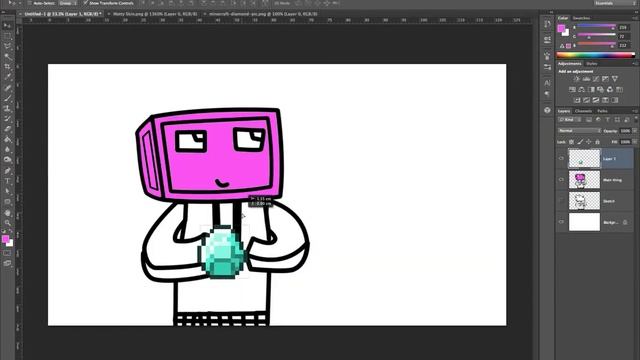Open the Normal blend mode dropdown
This screenshot has height=360, width=640.
(579, 131)
